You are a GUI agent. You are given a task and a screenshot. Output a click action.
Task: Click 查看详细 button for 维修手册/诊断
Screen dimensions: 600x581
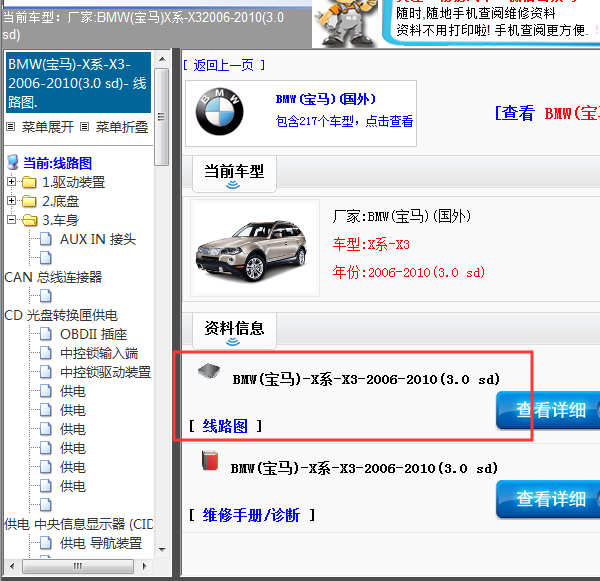[548, 499]
